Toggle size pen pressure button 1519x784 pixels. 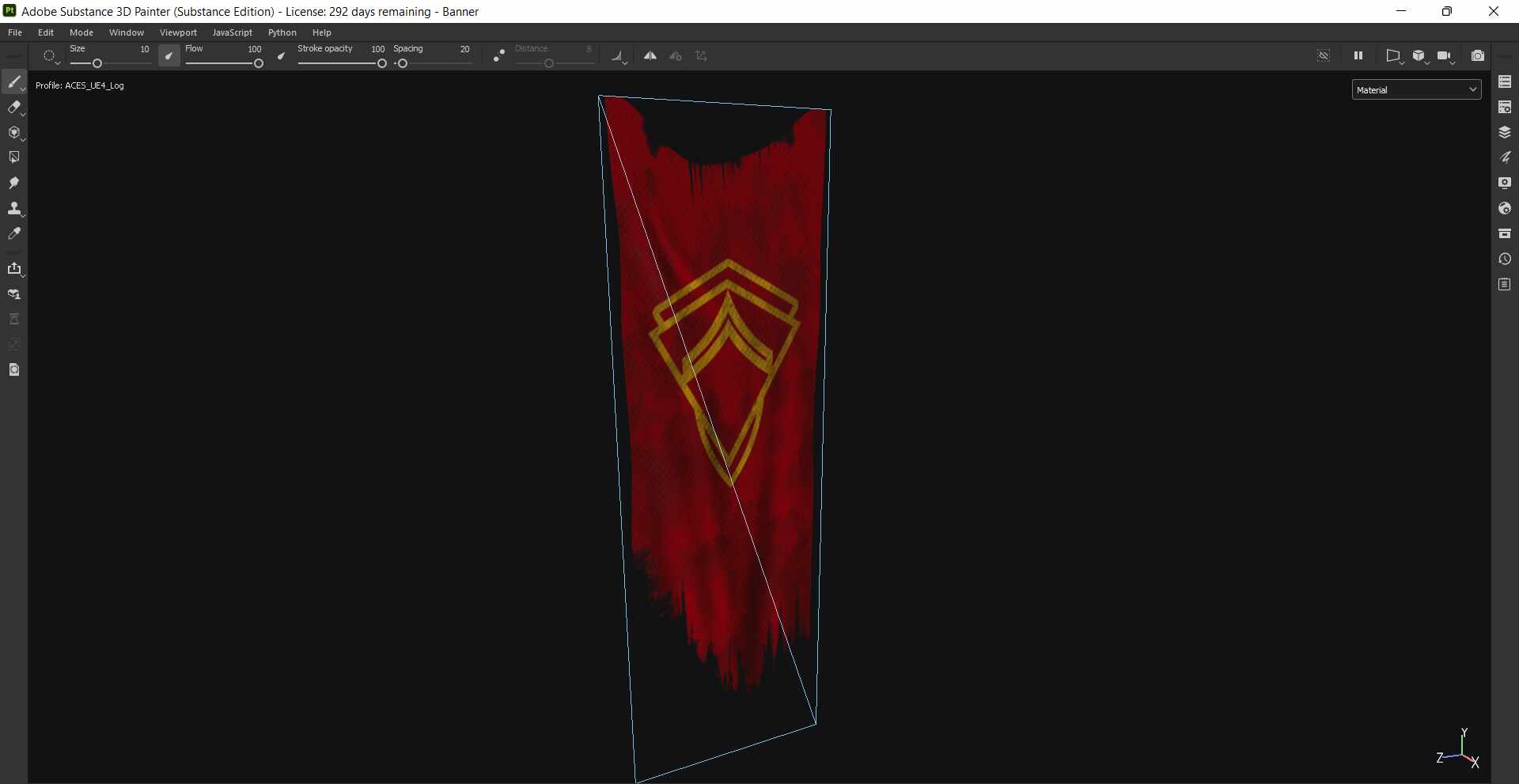point(169,55)
